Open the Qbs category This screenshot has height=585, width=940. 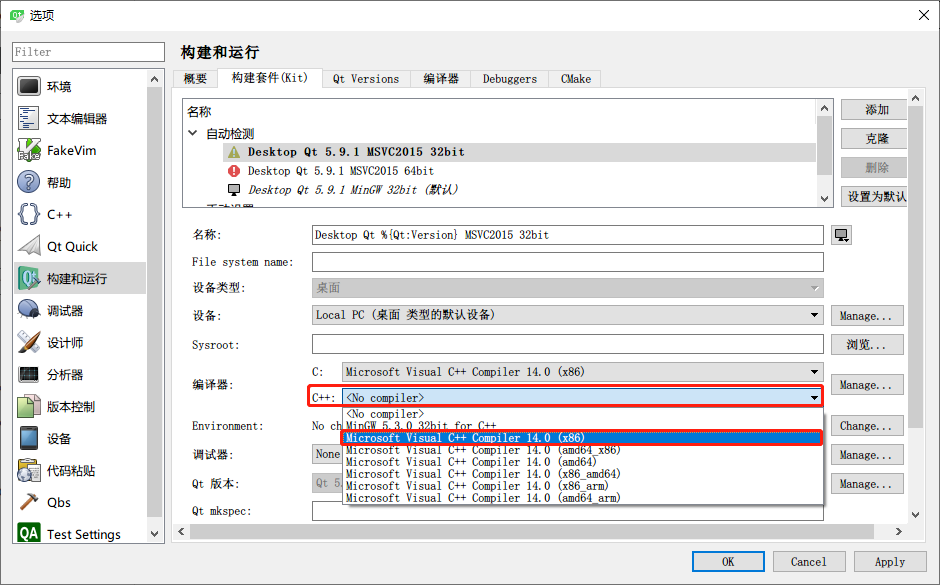point(80,502)
